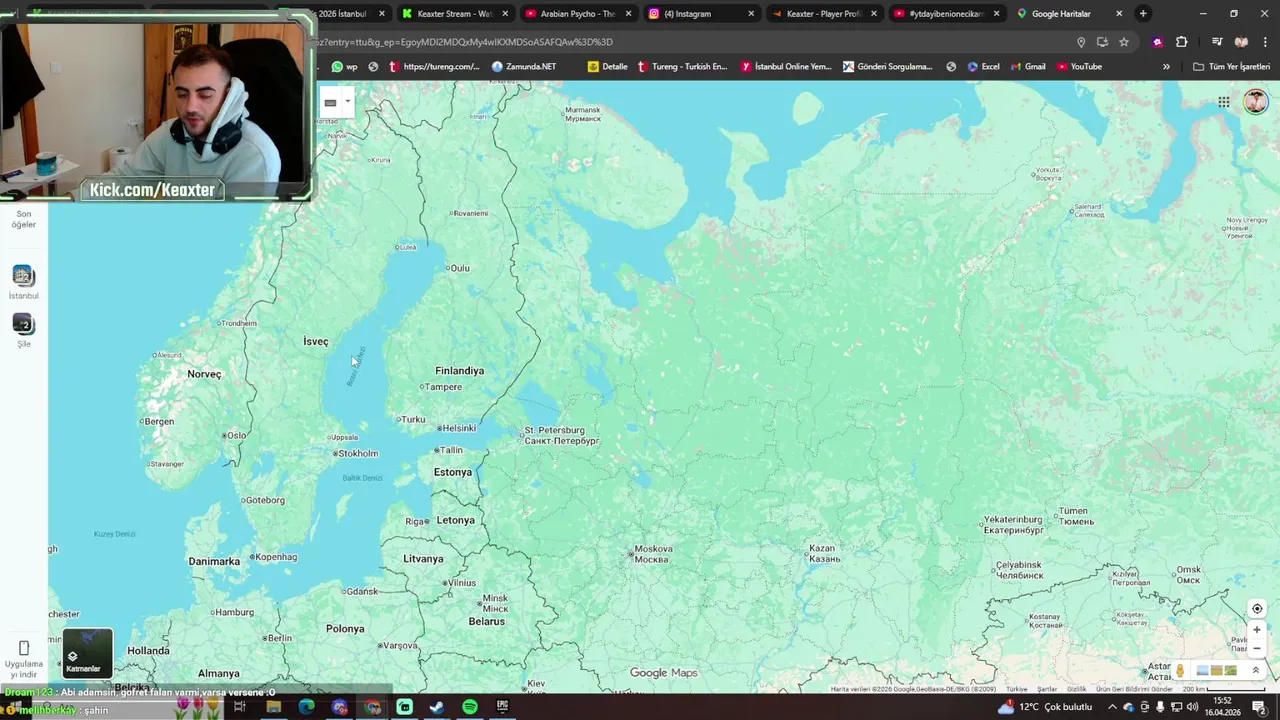Viewport: 1280px width, 720px height.
Task: Open the Detalle bookmark
Action: pos(608,67)
